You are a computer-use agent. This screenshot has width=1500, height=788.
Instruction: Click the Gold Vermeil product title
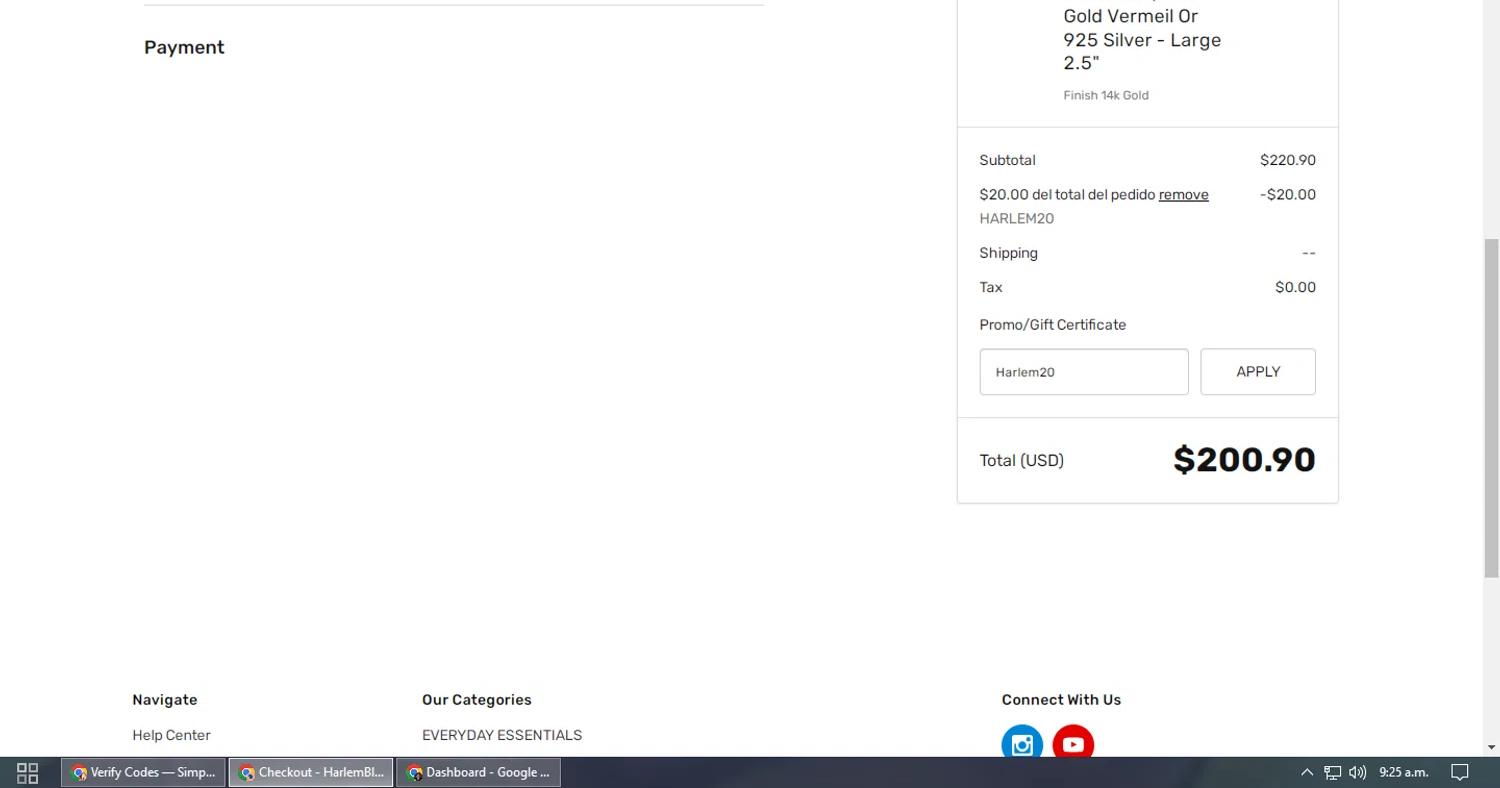tap(1141, 40)
